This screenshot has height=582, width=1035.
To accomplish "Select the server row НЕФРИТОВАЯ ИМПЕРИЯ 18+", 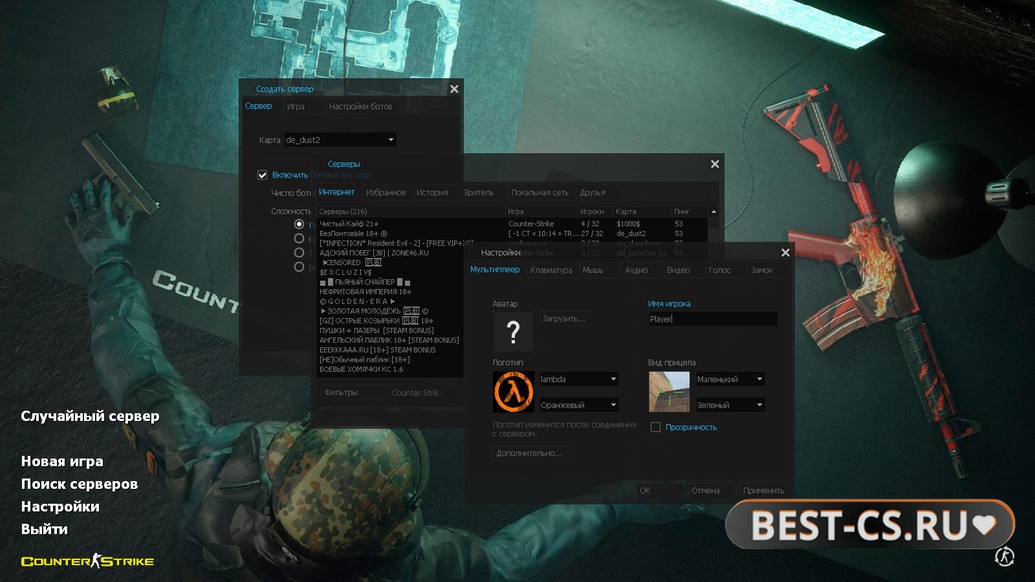I will pyautogui.click(x=391, y=291).
